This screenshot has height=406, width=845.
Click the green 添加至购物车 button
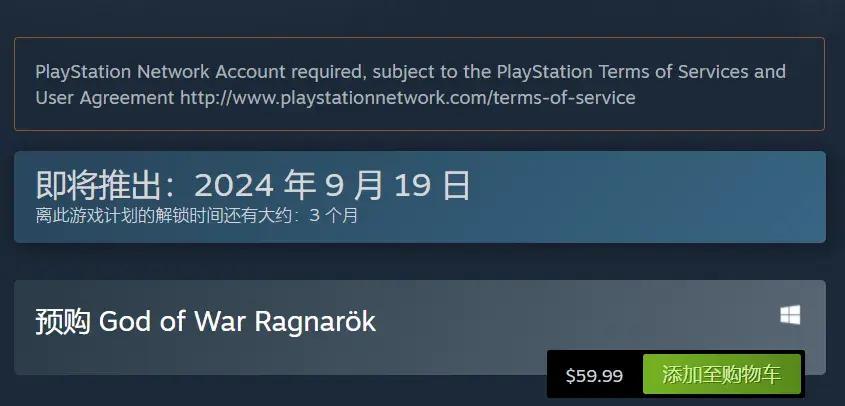(x=722, y=374)
